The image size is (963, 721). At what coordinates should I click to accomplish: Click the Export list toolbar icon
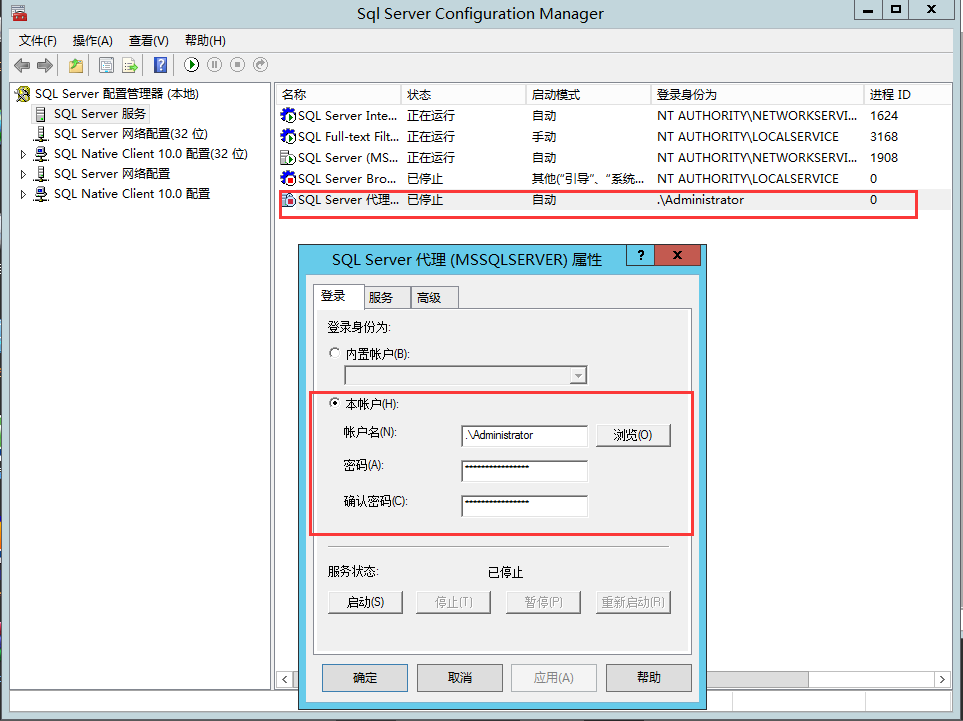tap(130, 65)
